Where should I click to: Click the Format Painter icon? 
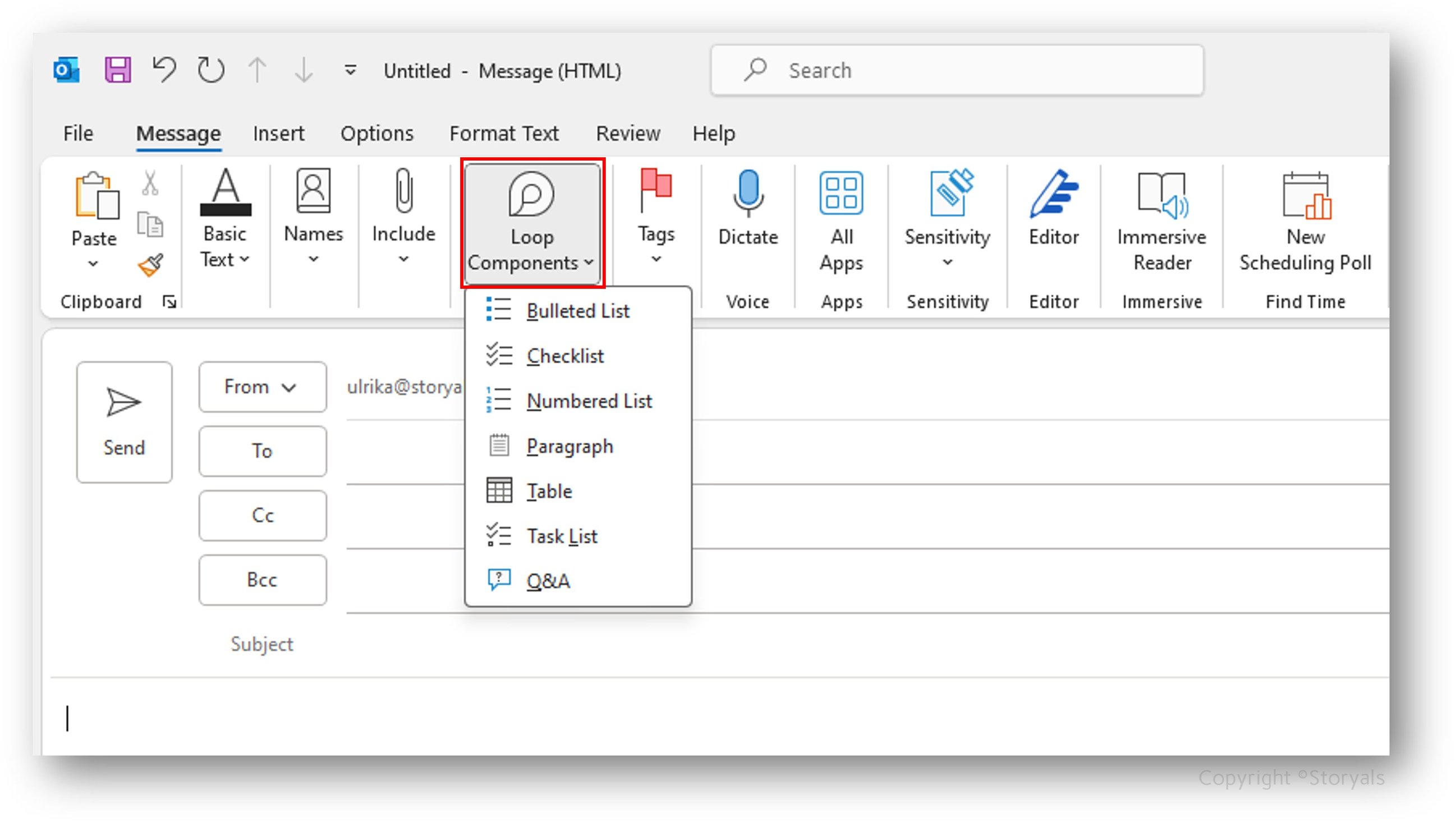point(150,265)
